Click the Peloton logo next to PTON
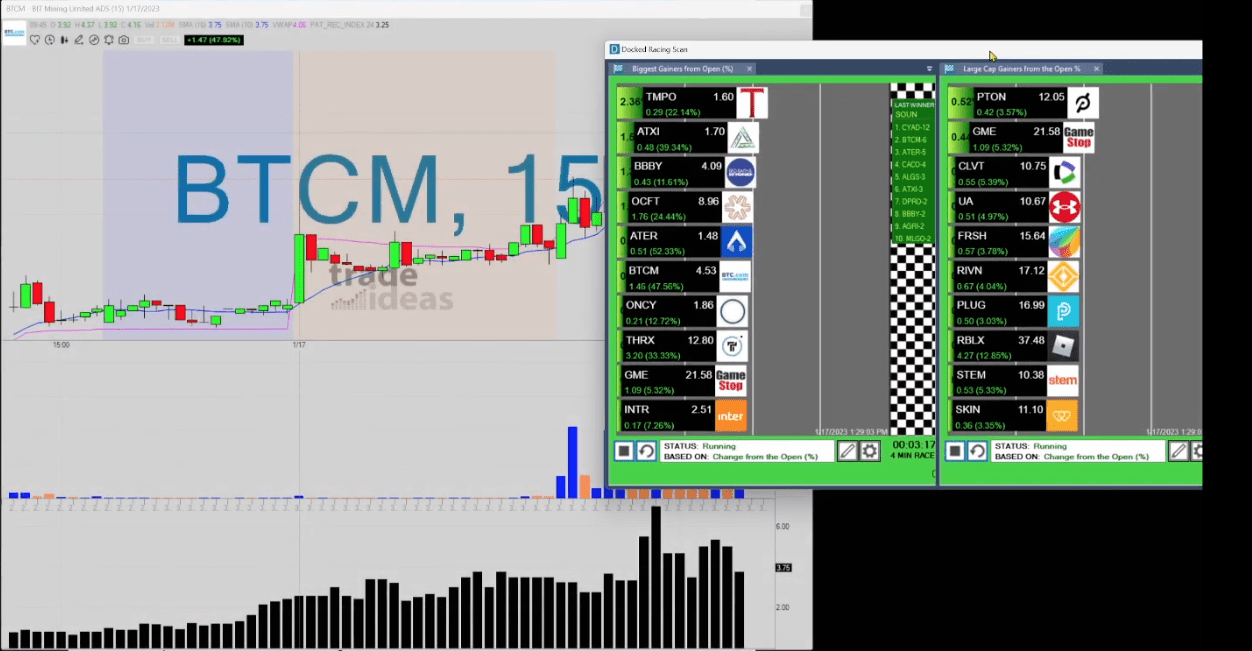 [1083, 103]
